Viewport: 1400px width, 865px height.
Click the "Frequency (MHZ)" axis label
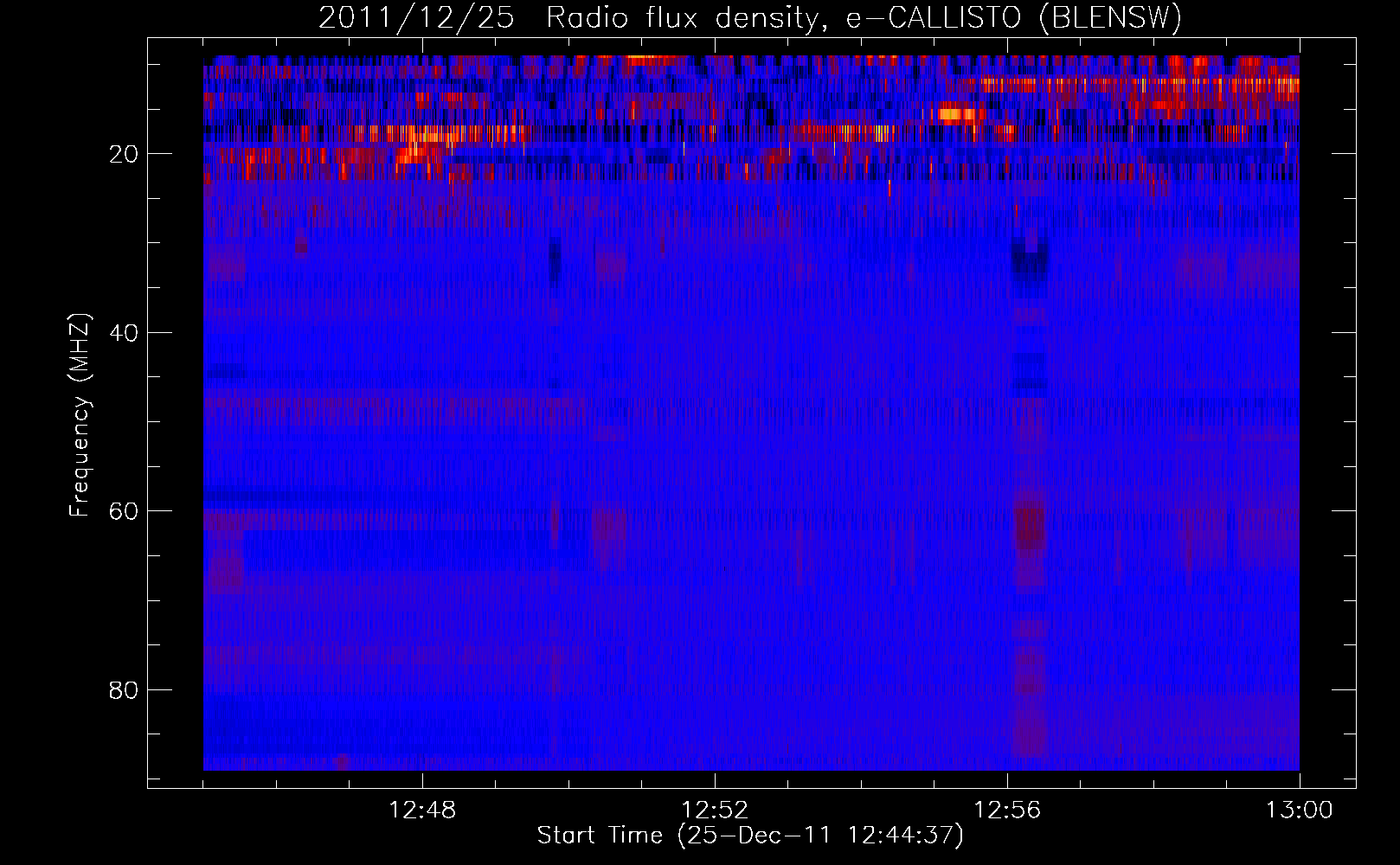pos(80,415)
